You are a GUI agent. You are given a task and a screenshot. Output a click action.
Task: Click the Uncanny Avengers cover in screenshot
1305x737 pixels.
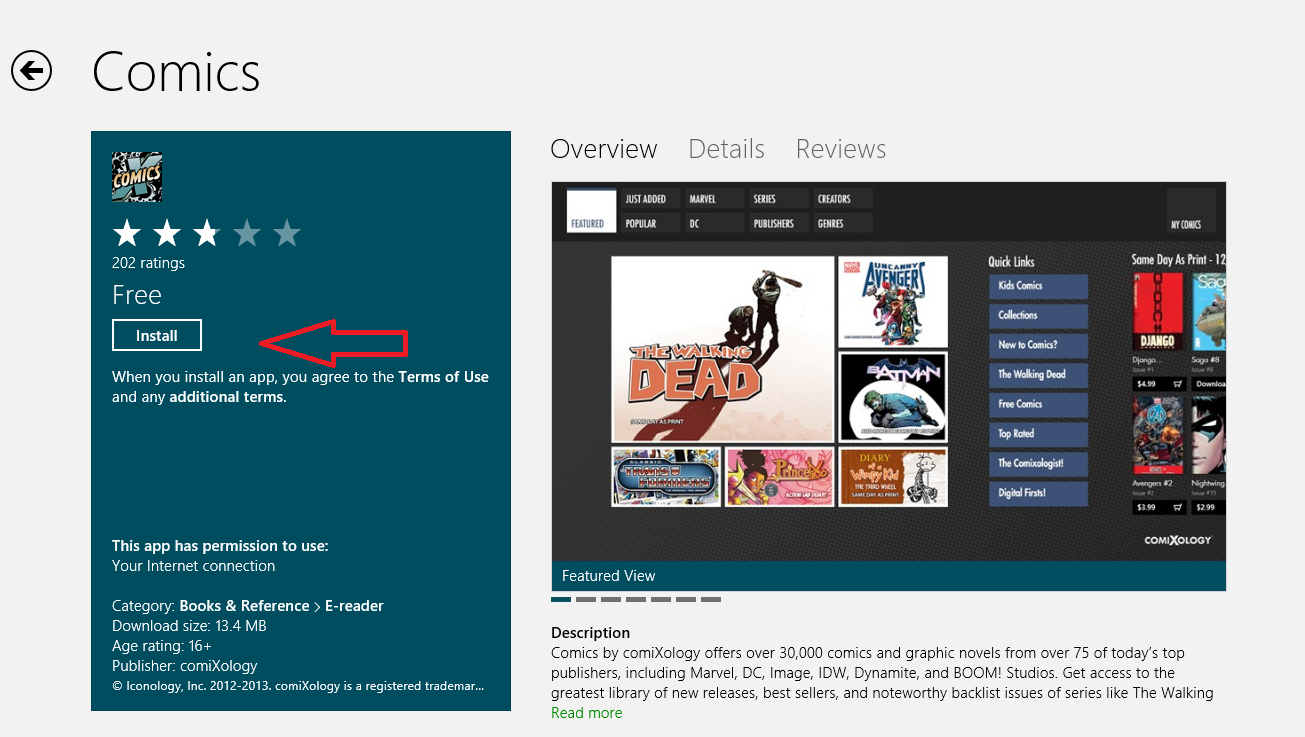(893, 302)
